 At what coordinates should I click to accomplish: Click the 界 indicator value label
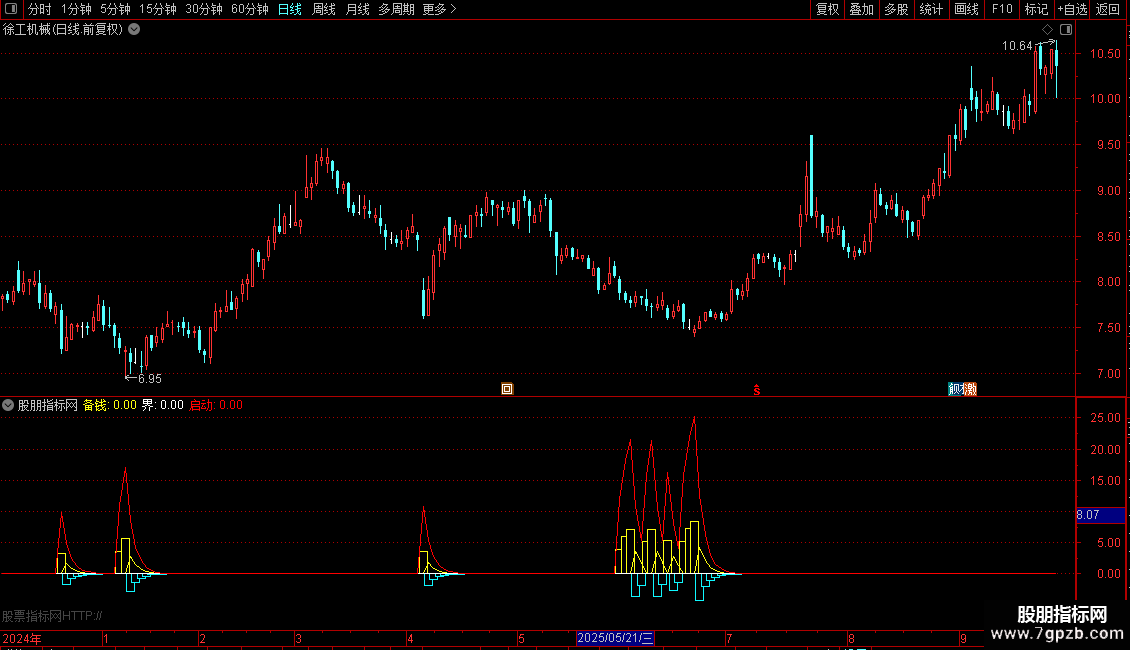point(162,405)
